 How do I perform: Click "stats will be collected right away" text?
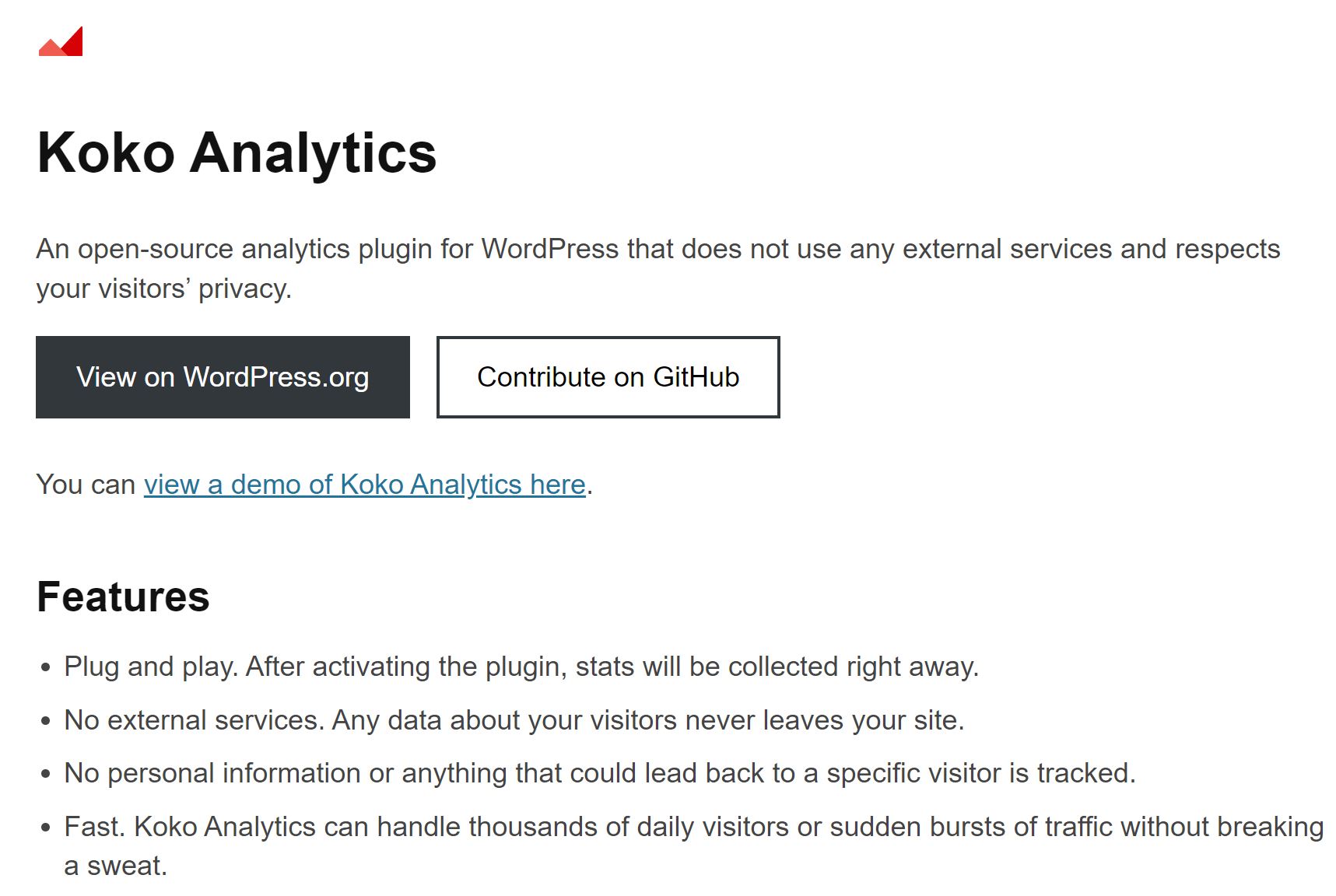777,667
